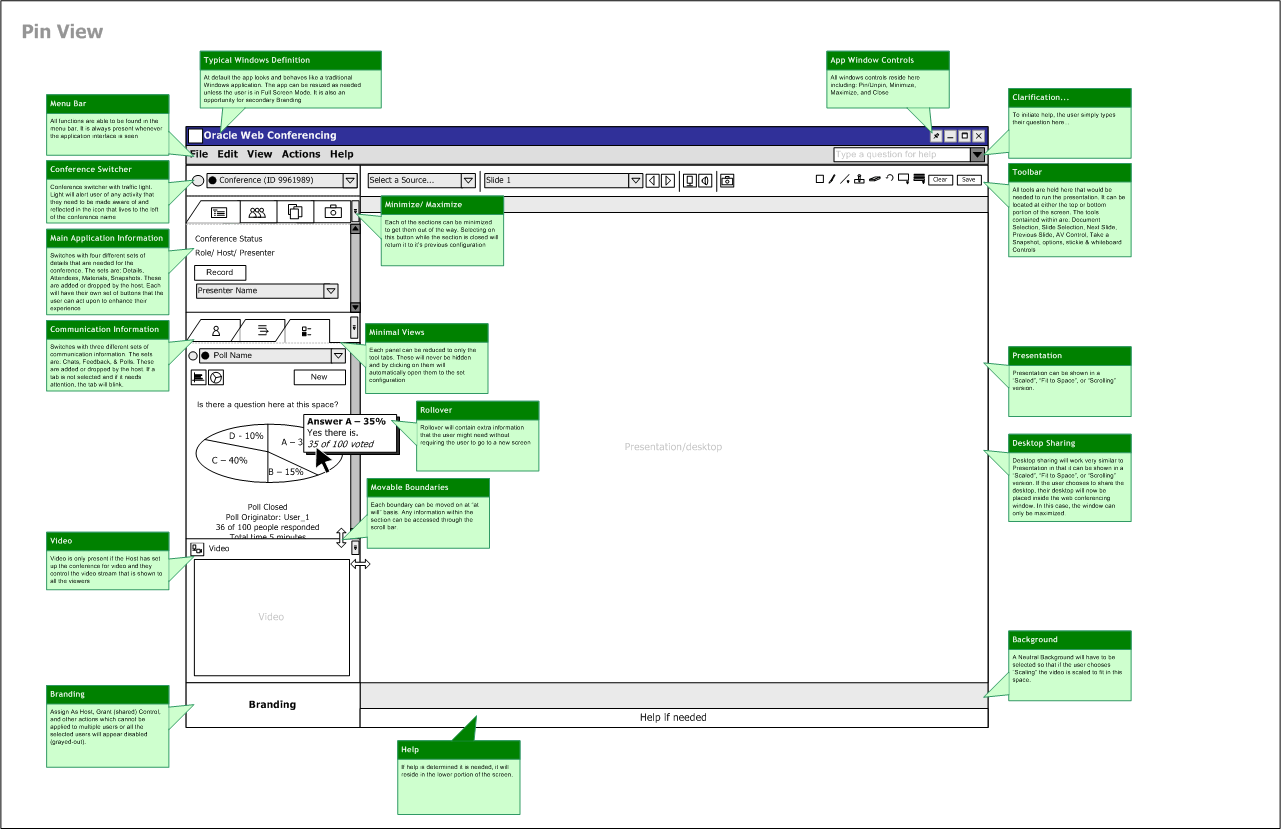Select the pen whiteboard tool

tap(832, 179)
